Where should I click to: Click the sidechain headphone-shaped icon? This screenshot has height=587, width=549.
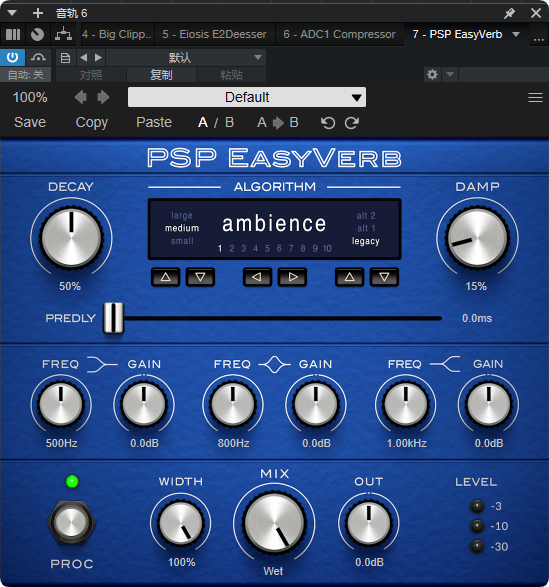[x=38, y=58]
